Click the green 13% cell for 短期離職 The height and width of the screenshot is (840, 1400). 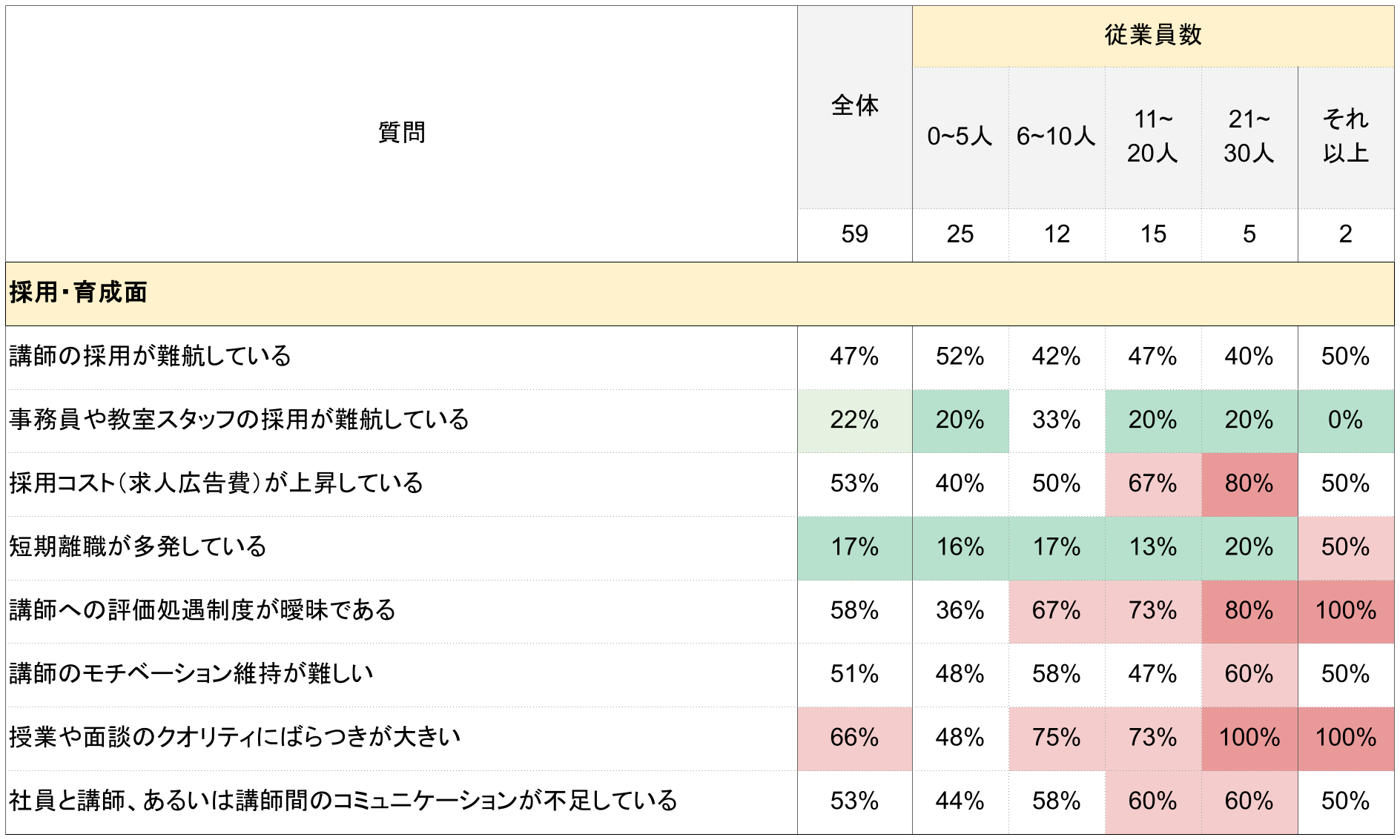click(1152, 547)
